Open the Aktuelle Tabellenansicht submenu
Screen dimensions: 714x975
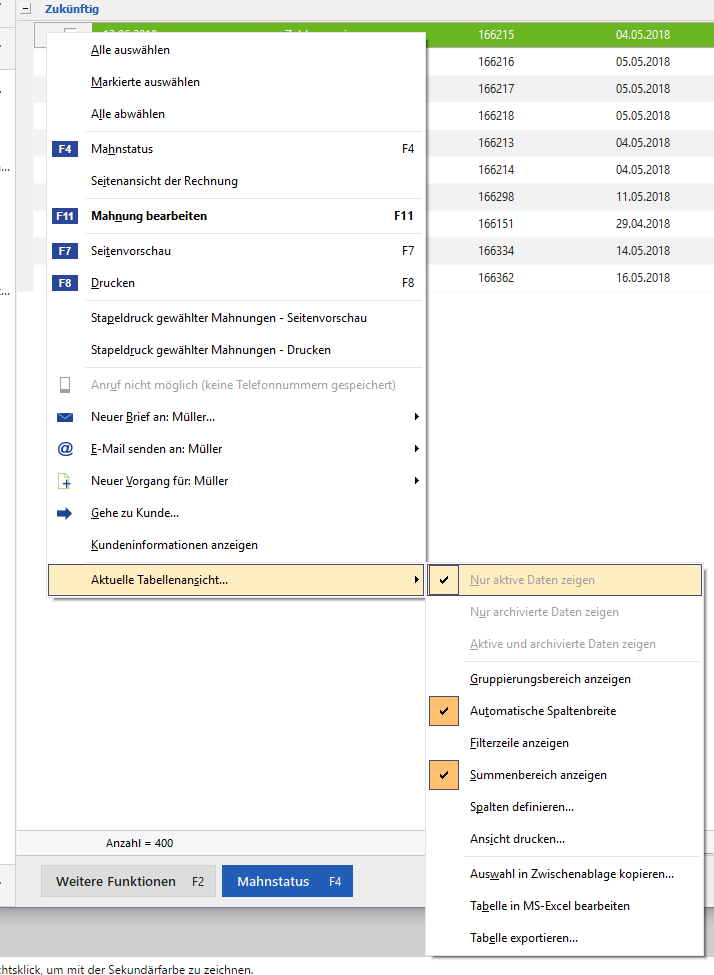coord(236,580)
